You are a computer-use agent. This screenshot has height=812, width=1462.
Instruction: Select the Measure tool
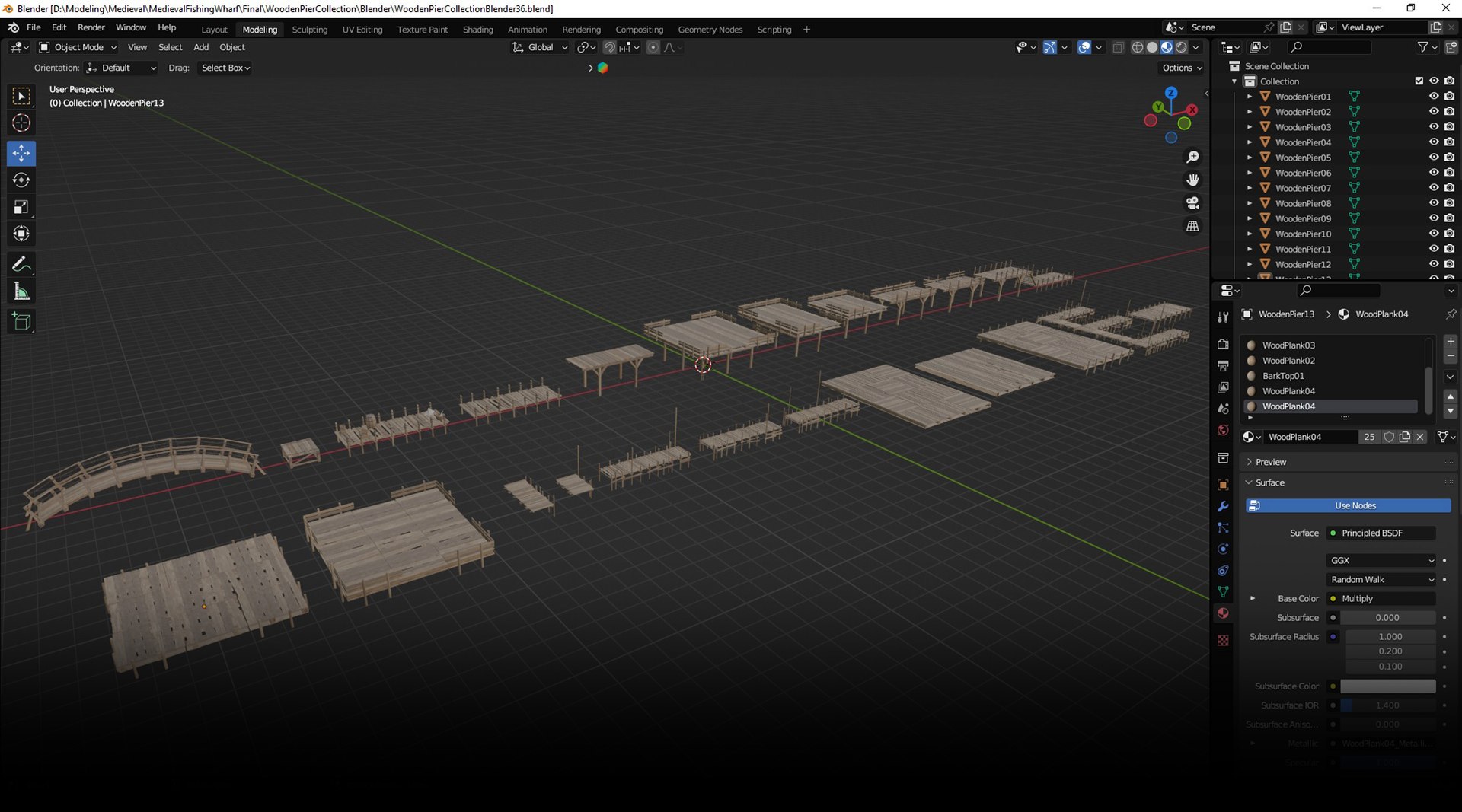(x=21, y=291)
